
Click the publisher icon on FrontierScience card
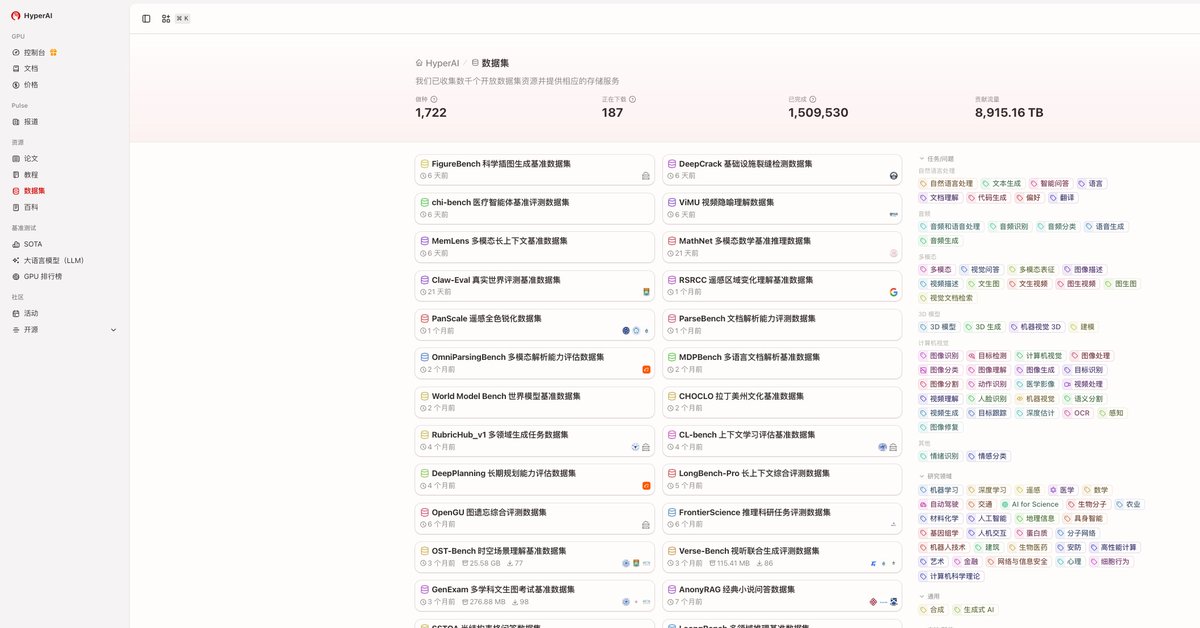pos(893,524)
